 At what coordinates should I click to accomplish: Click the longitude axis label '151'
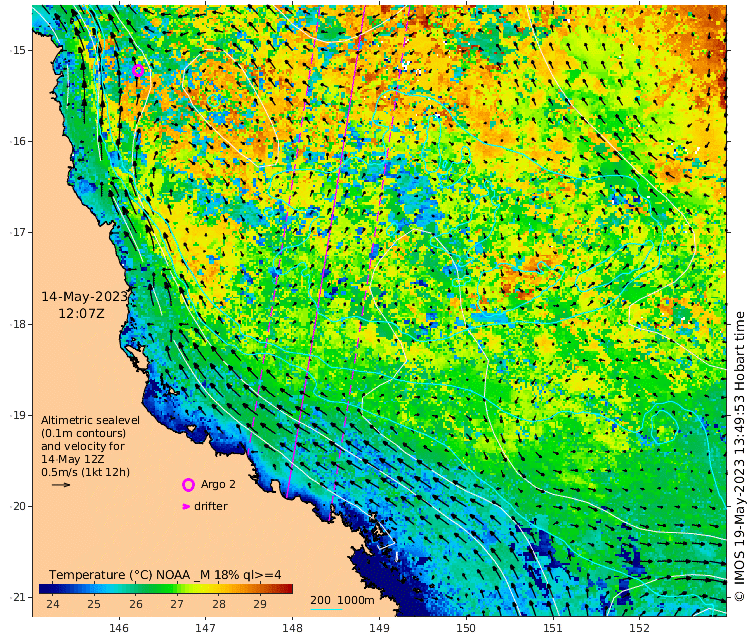pos(553,628)
